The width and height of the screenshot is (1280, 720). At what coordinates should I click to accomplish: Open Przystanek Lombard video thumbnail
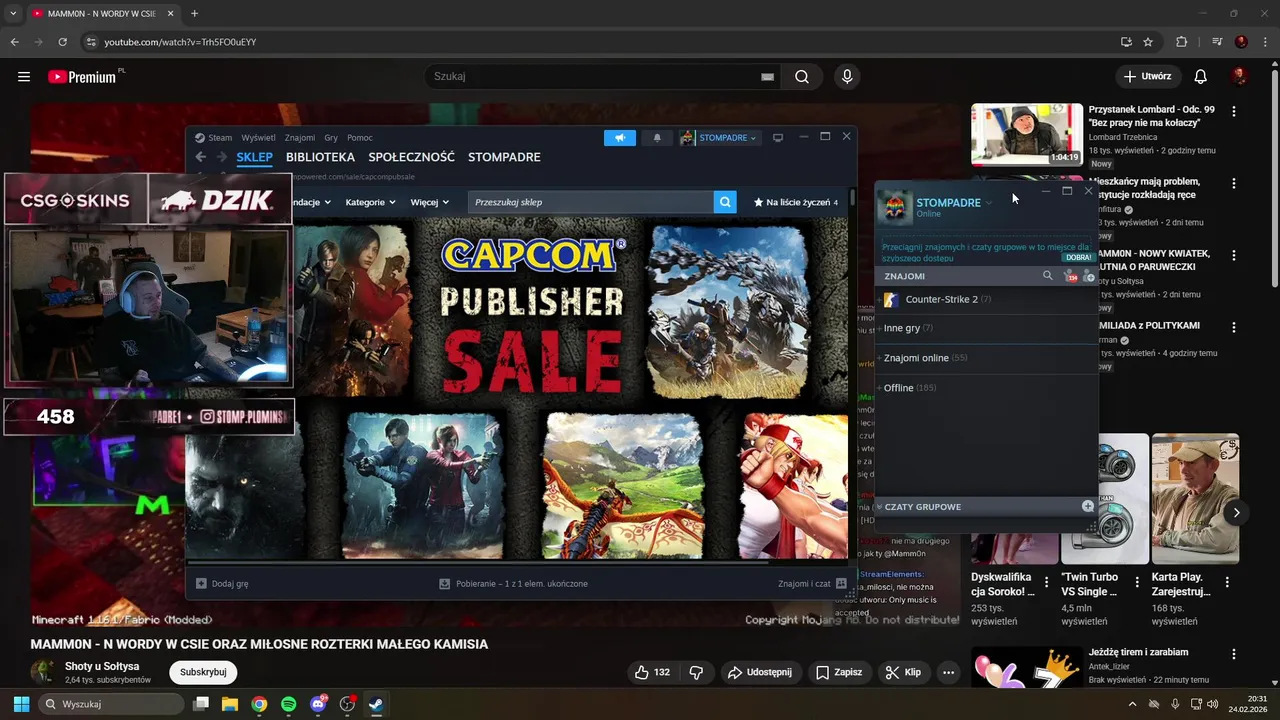(1027, 134)
